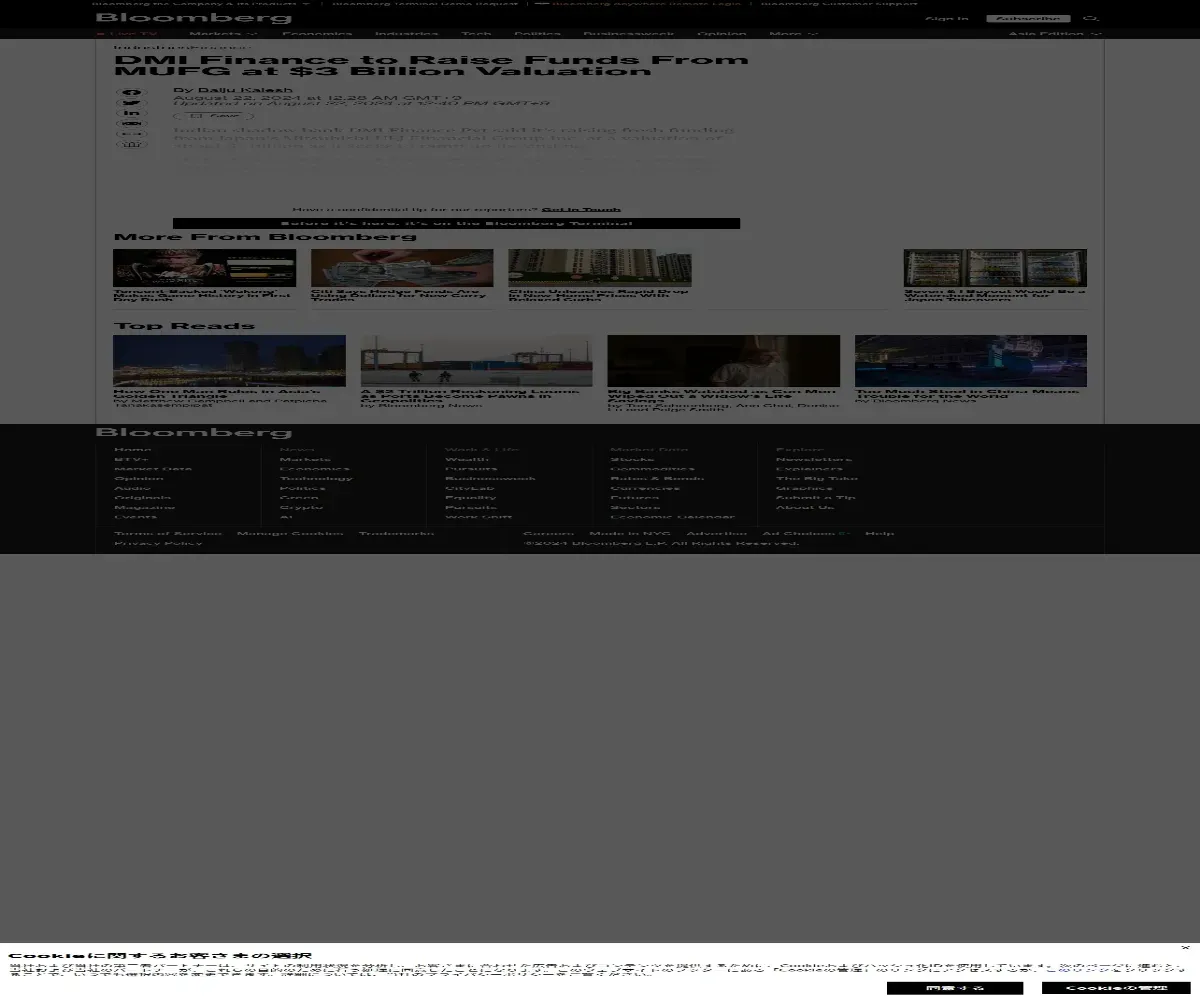Open the Sign In link
This screenshot has width=1200, height=1000.
(x=946, y=18)
